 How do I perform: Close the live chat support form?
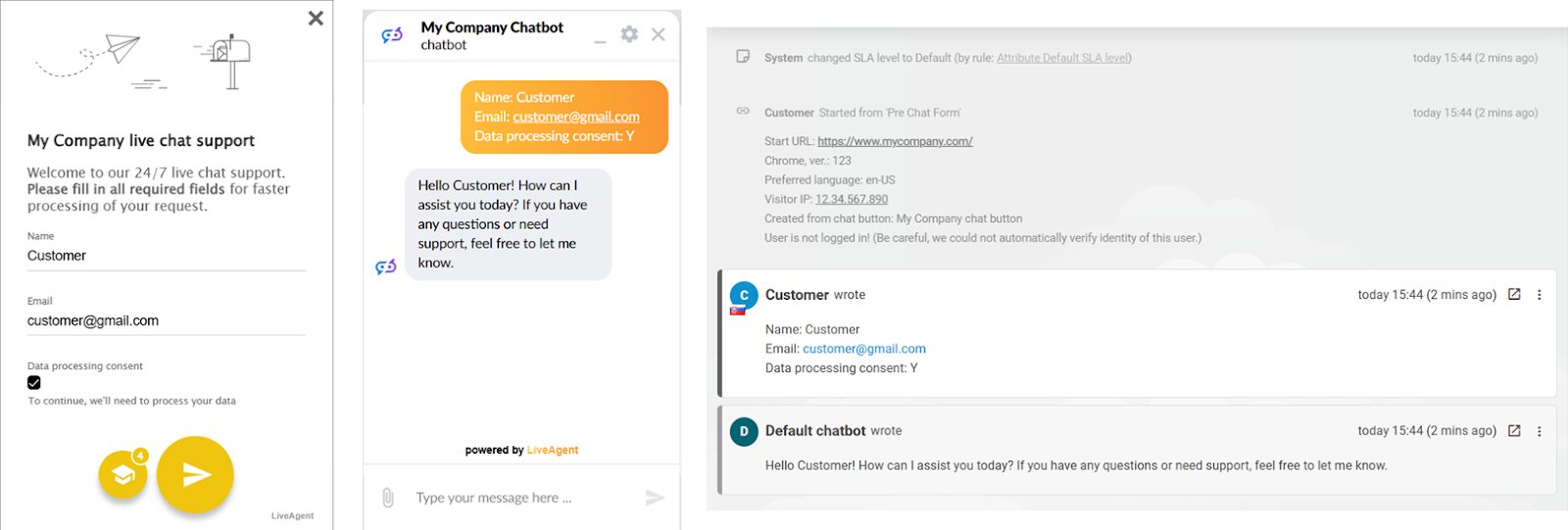pyautogui.click(x=316, y=18)
